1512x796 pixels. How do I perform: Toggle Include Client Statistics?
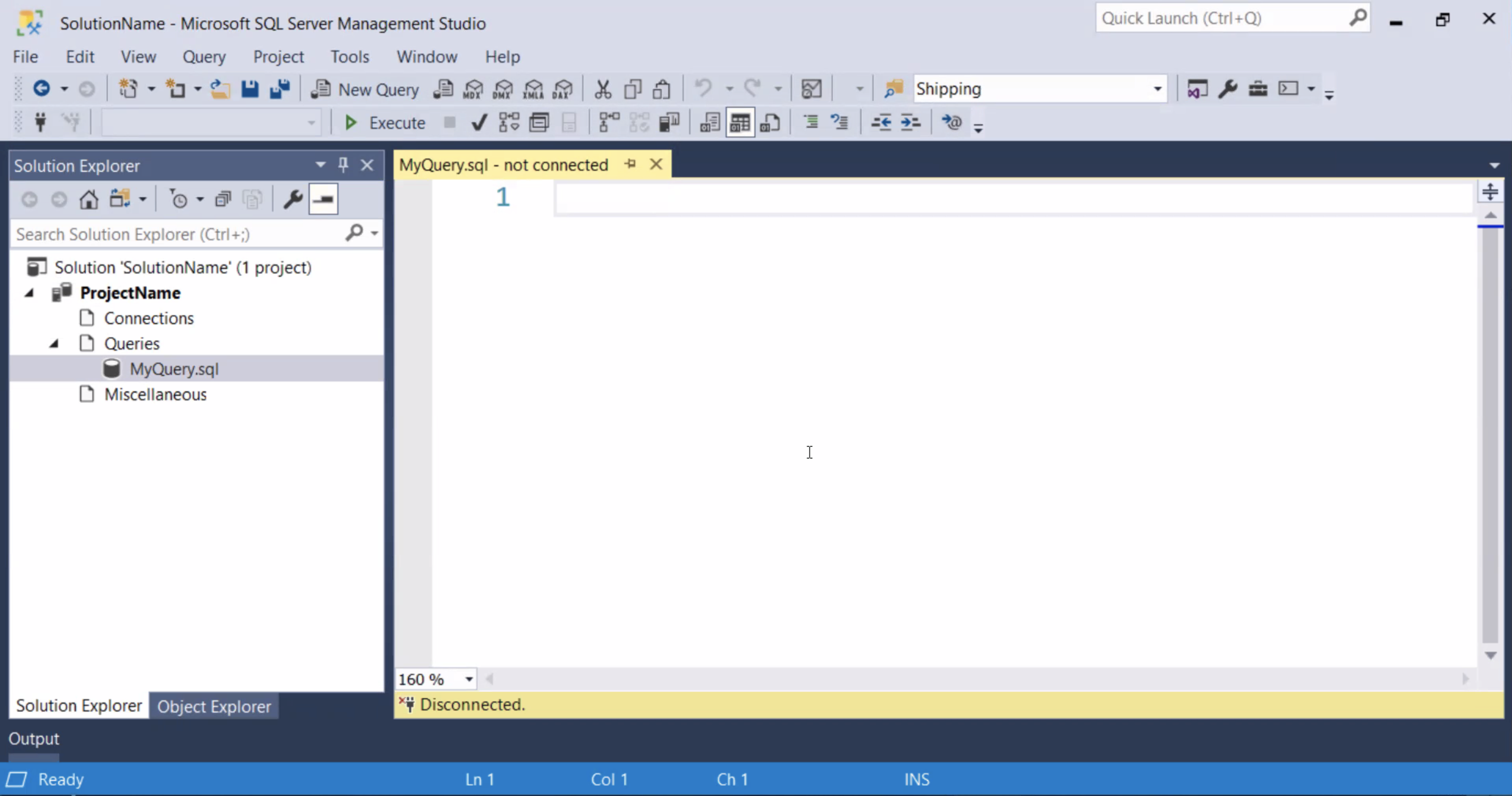pos(669,122)
